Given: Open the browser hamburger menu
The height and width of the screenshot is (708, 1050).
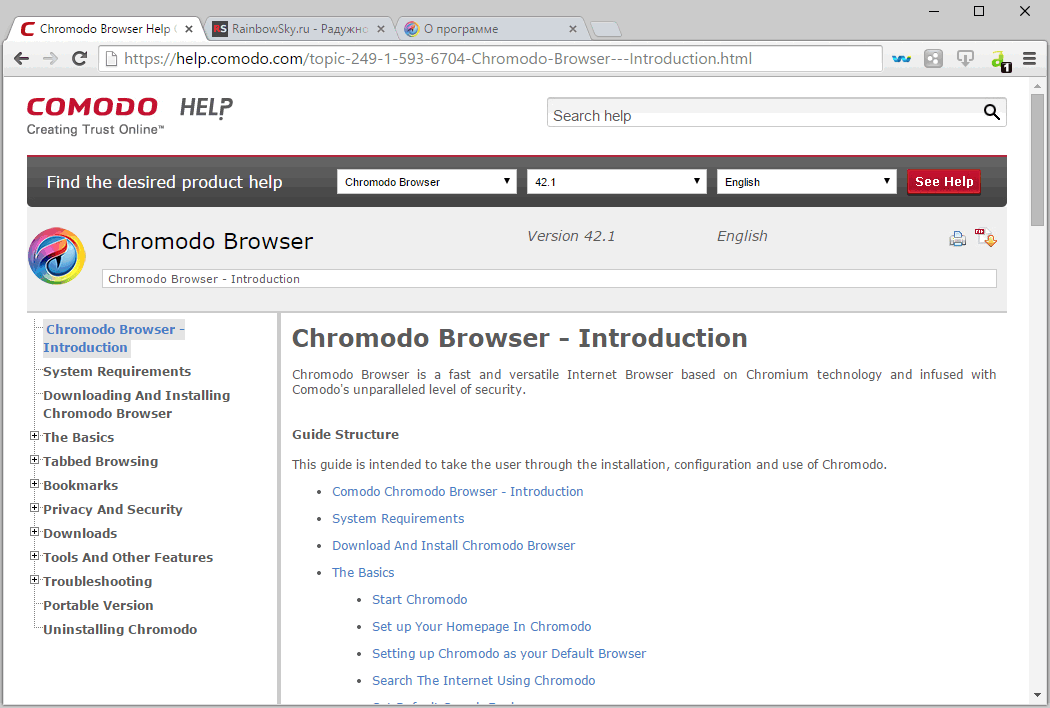Looking at the screenshot, I should click(1030, 59).
